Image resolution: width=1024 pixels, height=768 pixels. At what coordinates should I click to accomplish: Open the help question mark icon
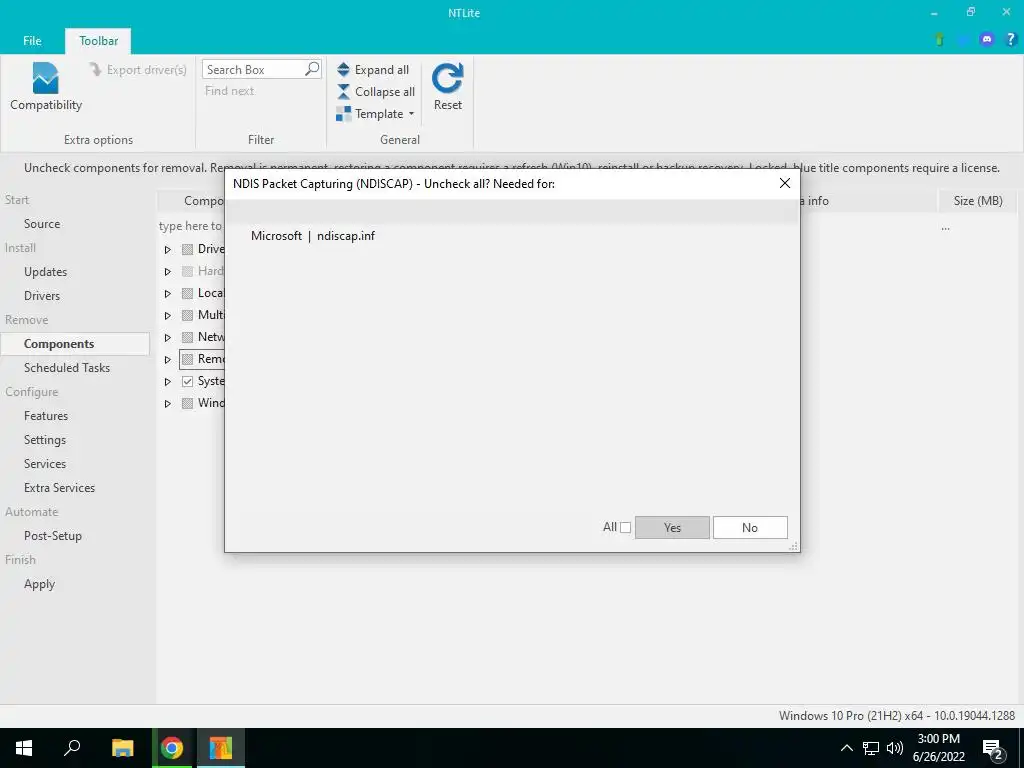[1010, 40]
